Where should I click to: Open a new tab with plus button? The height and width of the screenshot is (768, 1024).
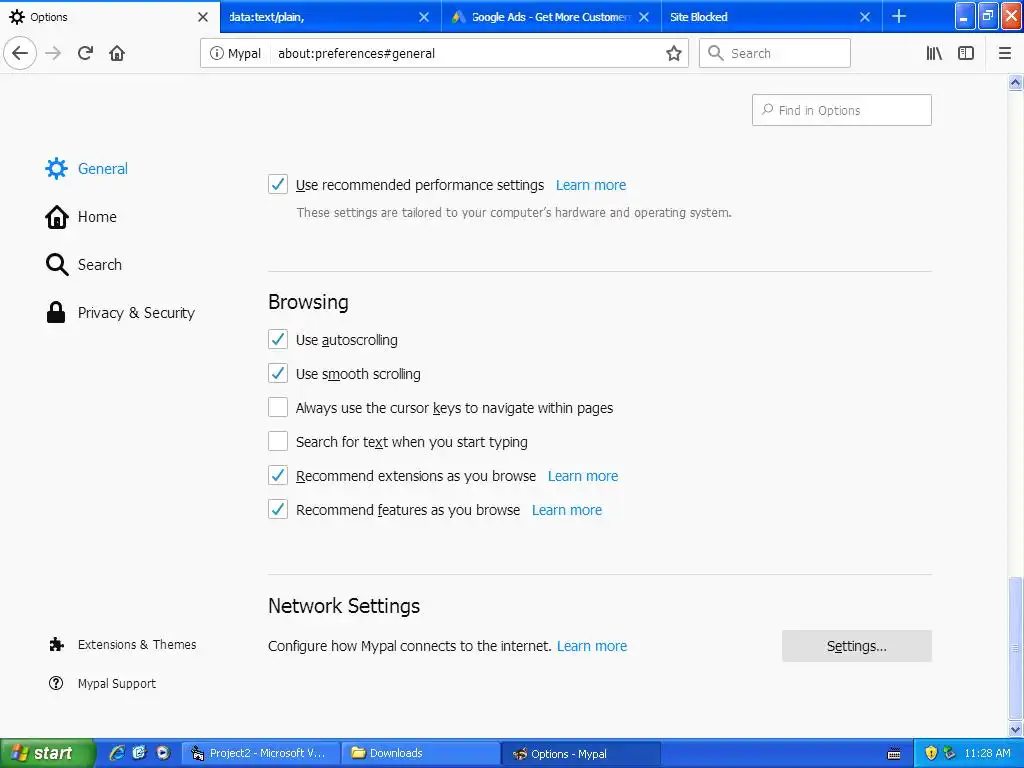tap(899, 16)
